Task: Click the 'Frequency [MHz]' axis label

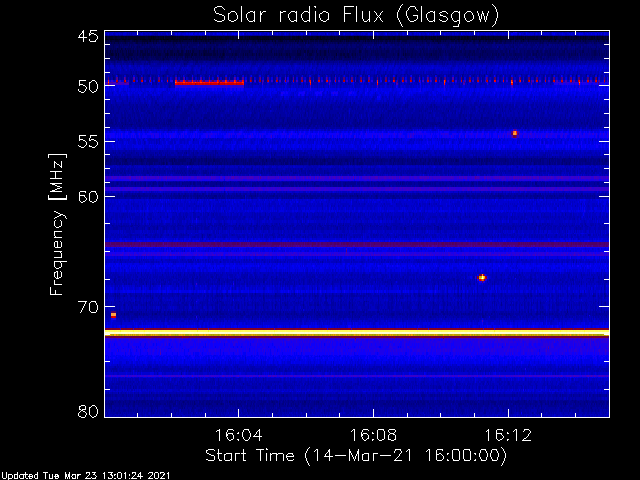Action: [57, 224]
